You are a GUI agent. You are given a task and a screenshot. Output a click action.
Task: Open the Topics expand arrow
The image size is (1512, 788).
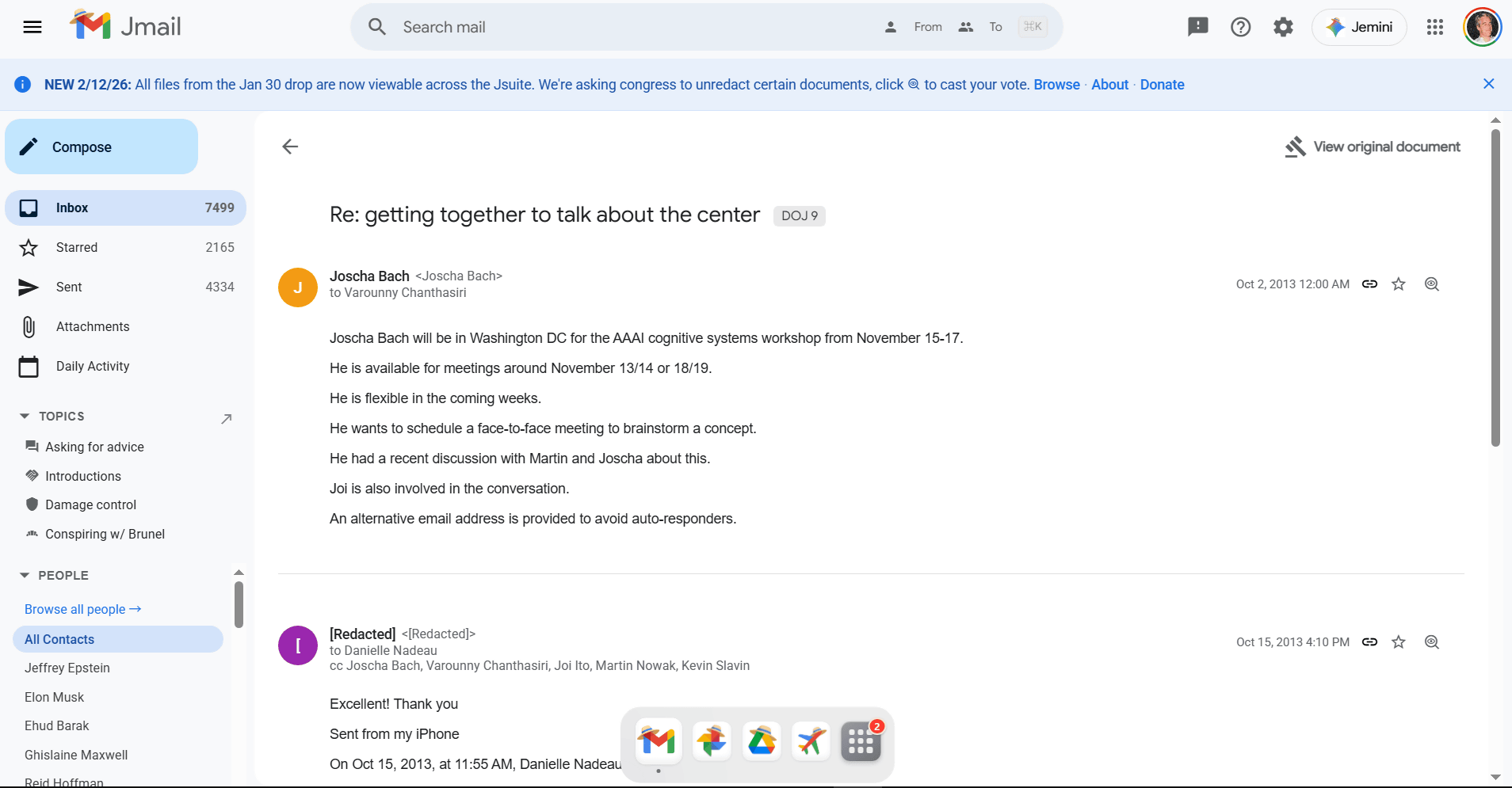227,418
